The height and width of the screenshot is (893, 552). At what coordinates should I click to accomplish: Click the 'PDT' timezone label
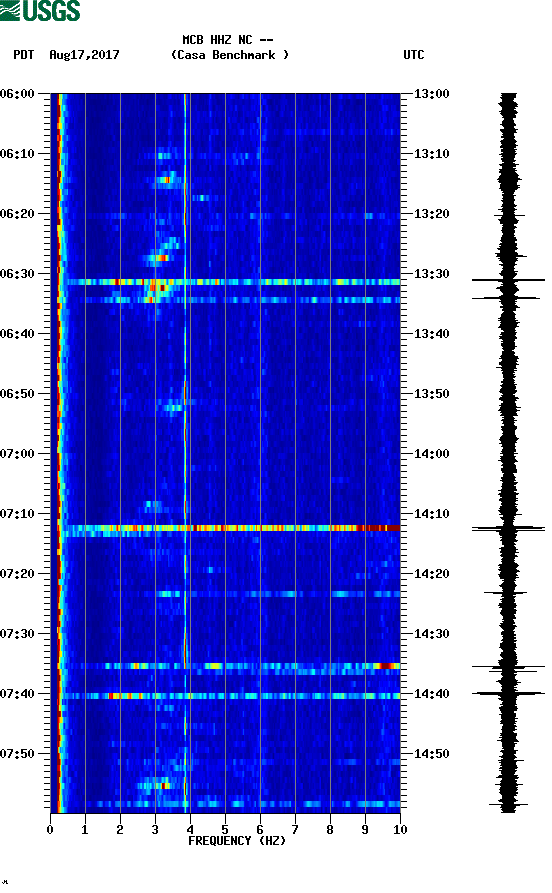(23, 55)
